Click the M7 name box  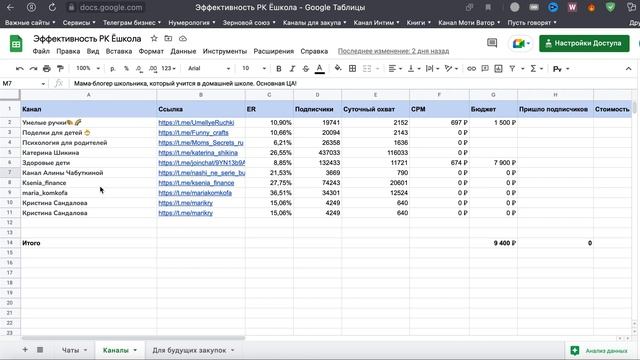[23, 83]
